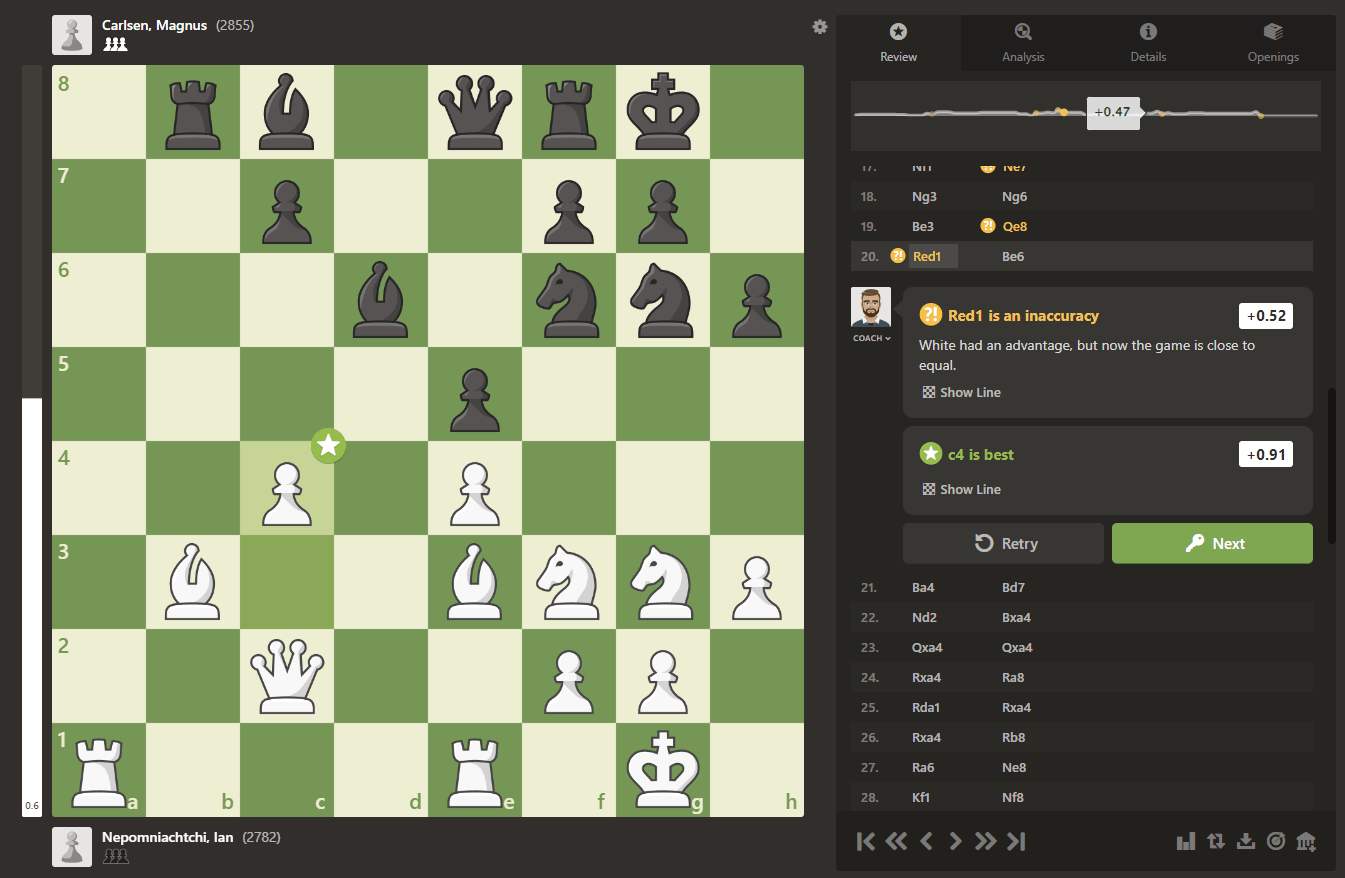Click the +0.47 marker on the evaluation graph

click(x=1113, y=115)
